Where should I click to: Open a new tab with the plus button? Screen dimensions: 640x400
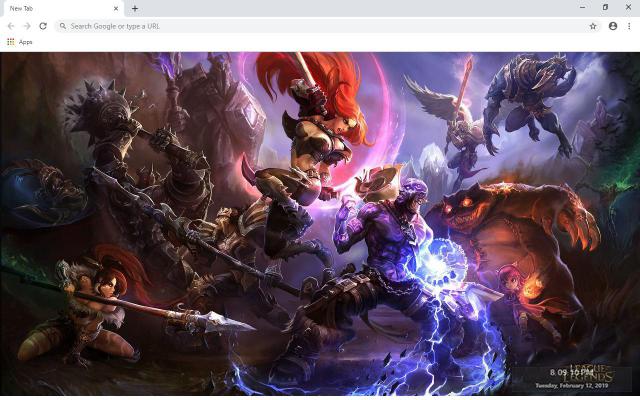135,9
